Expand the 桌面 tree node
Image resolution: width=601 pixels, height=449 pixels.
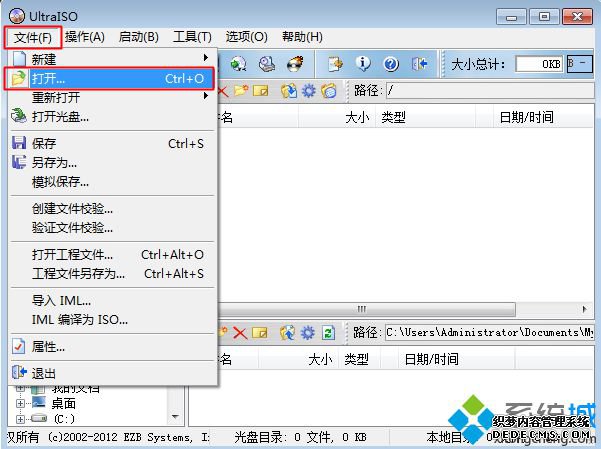tap(20, 403)
